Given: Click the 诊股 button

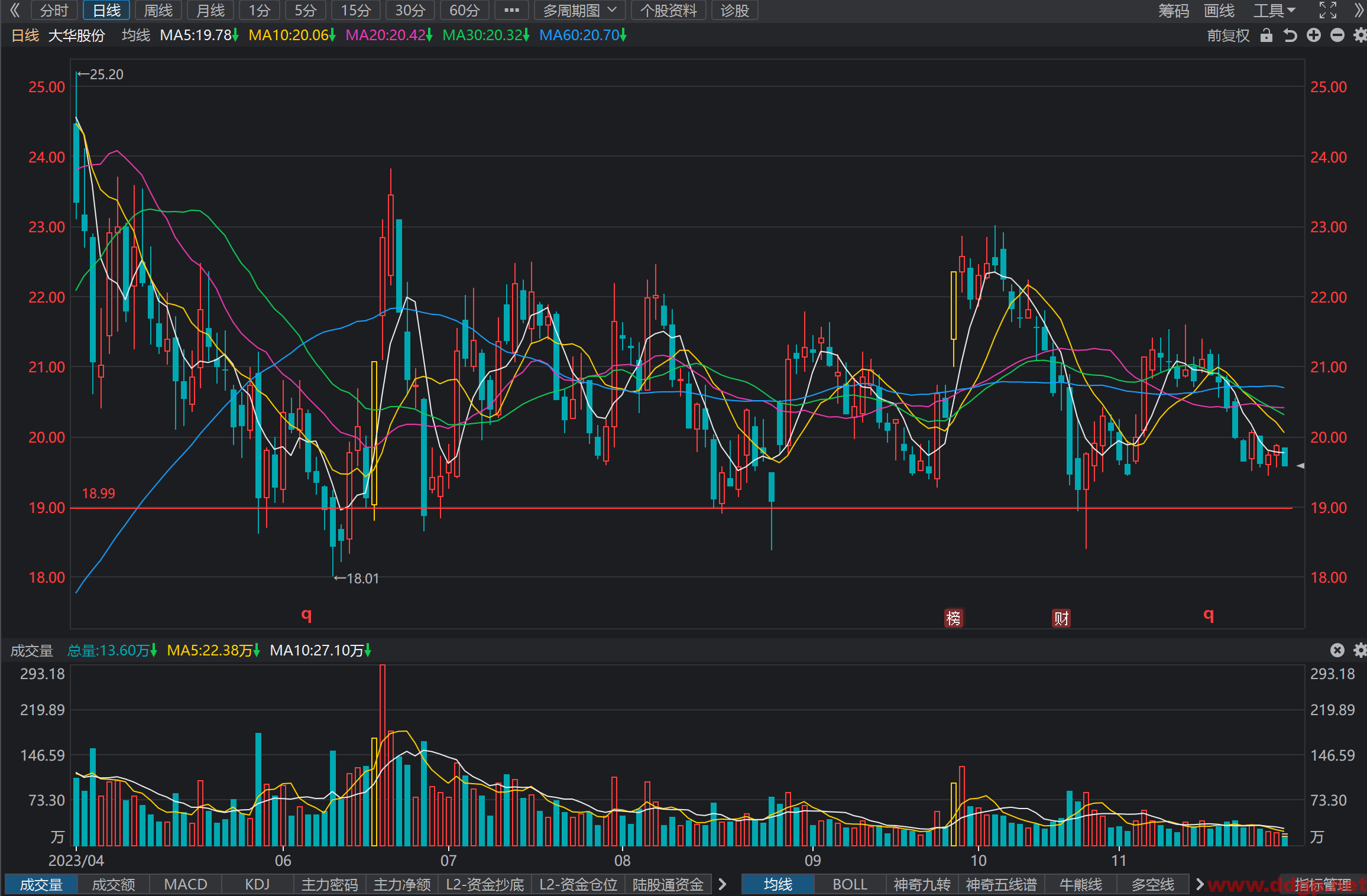Looking at the screenshot, I should (735, 10).
